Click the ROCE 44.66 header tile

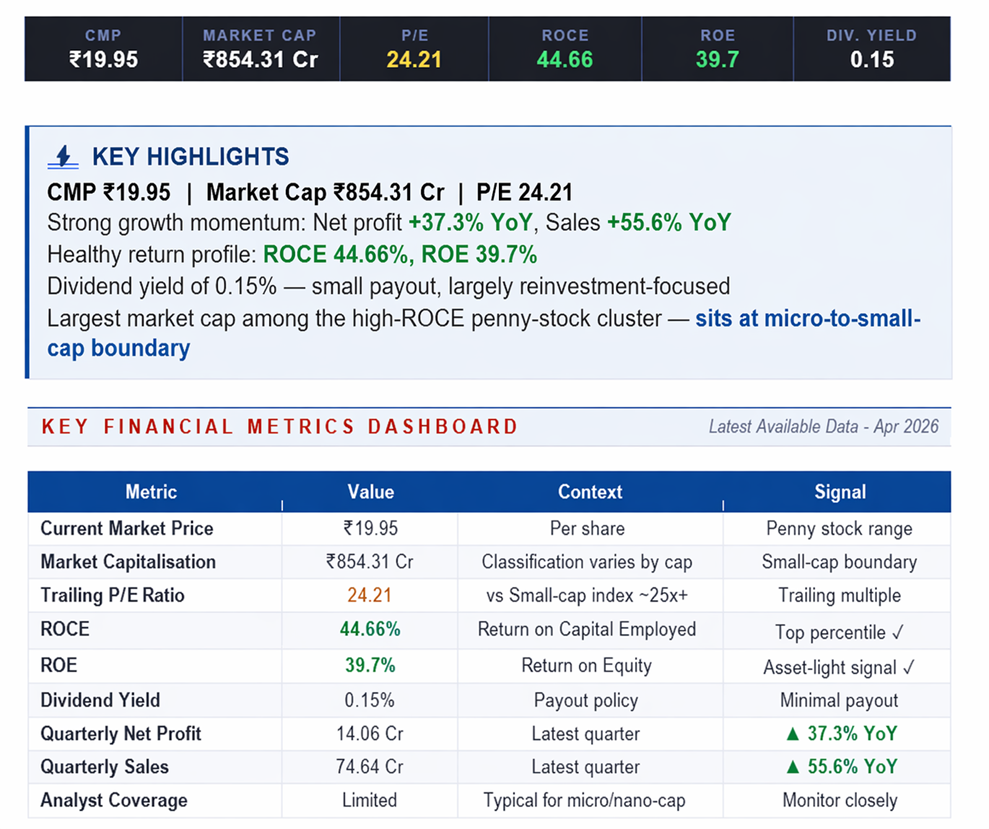565,48
